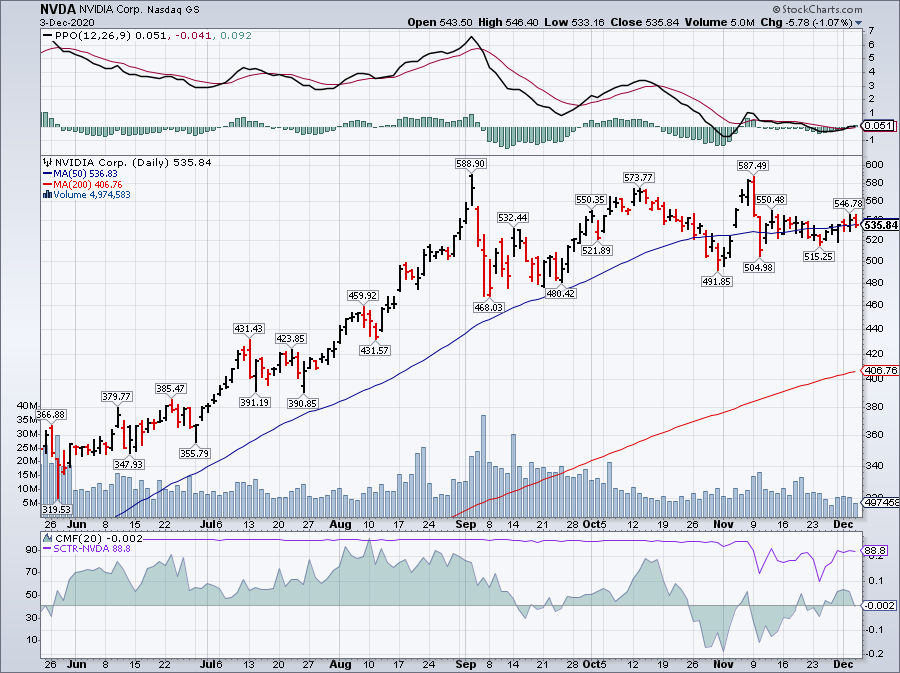Click the 588.90 peak price label
Screen dimensions: 900x673
coord(471,164)
